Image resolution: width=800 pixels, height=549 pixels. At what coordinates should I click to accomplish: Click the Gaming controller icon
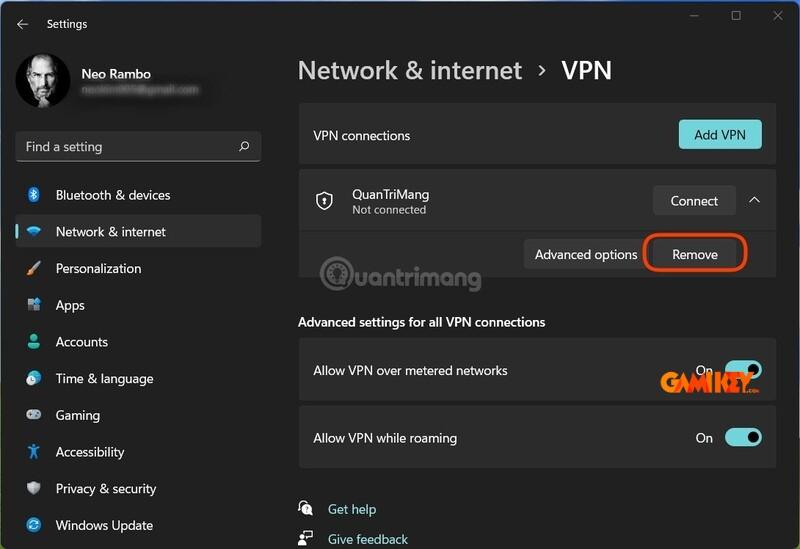pyautogui.click(x=34, y=415)
